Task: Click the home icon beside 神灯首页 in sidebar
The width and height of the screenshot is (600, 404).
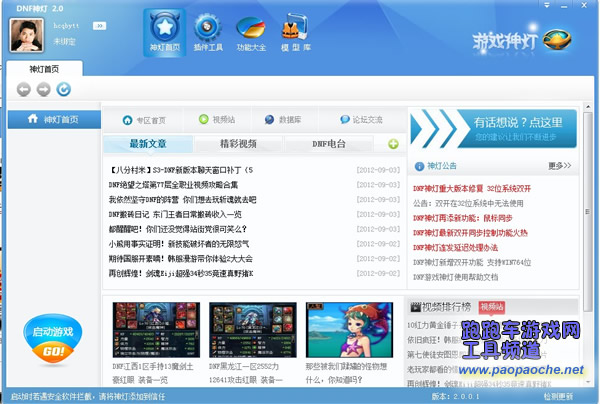Action: pyautogui.click(x=33, y=119)
